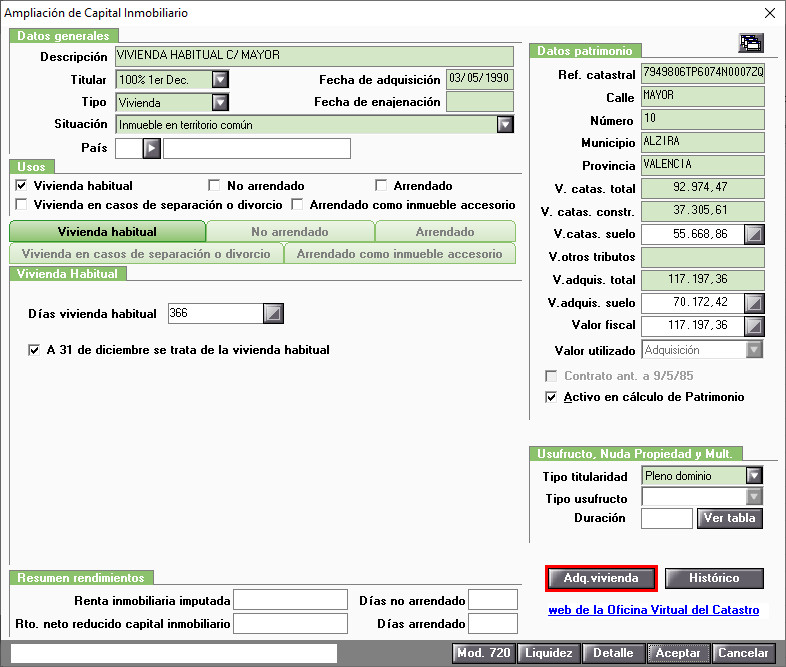Click the Calle field with MAYOR
This screenshot has height=667, width=786.
coord(703,96)
